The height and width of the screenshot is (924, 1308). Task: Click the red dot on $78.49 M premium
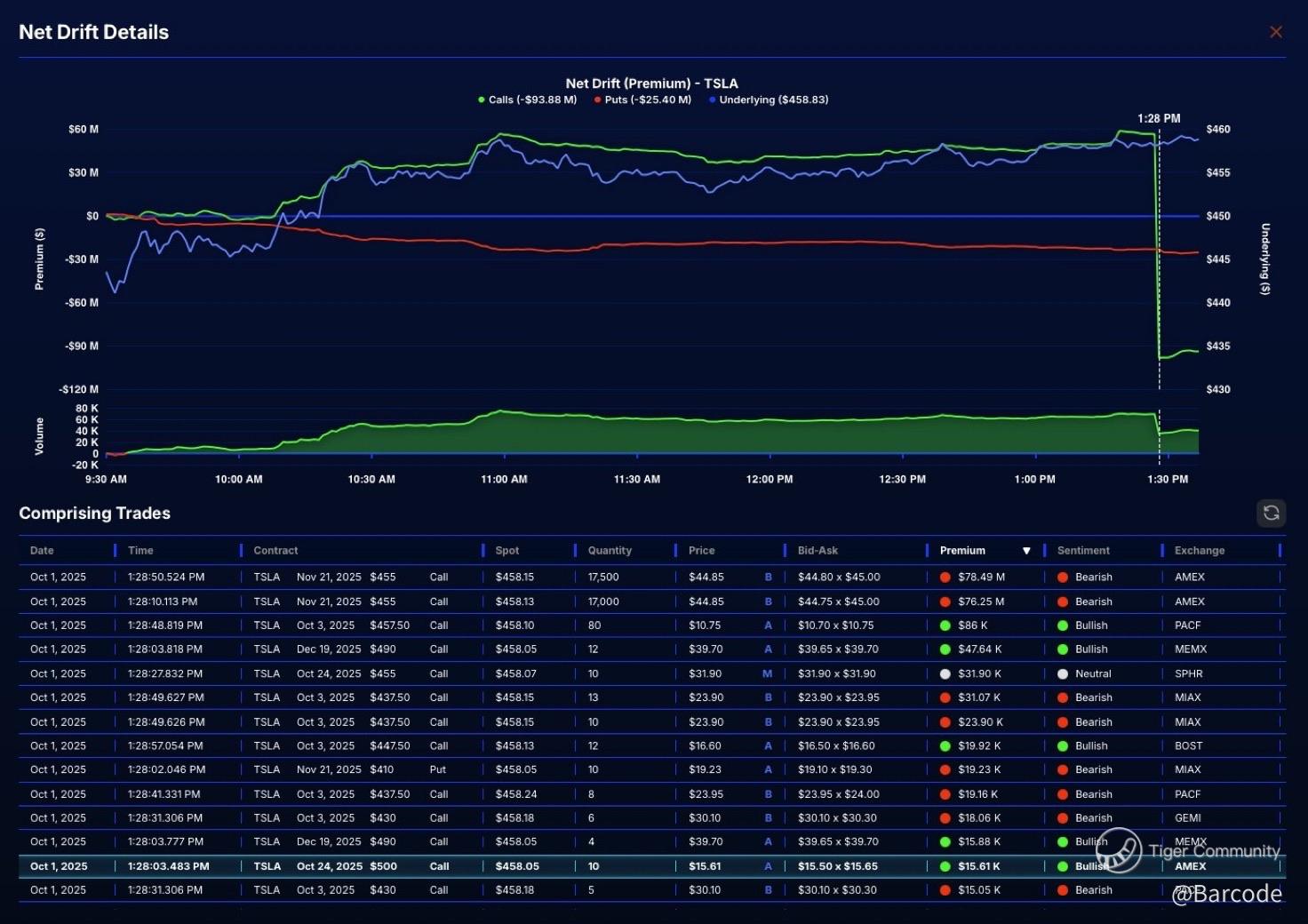945,577
